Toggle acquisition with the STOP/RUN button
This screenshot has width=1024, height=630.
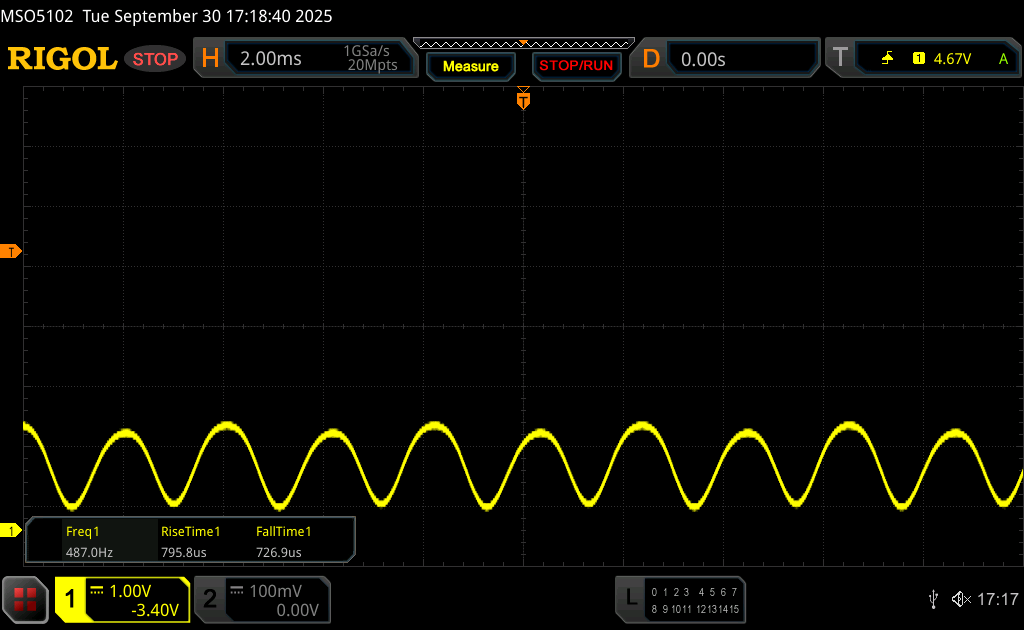575,66
